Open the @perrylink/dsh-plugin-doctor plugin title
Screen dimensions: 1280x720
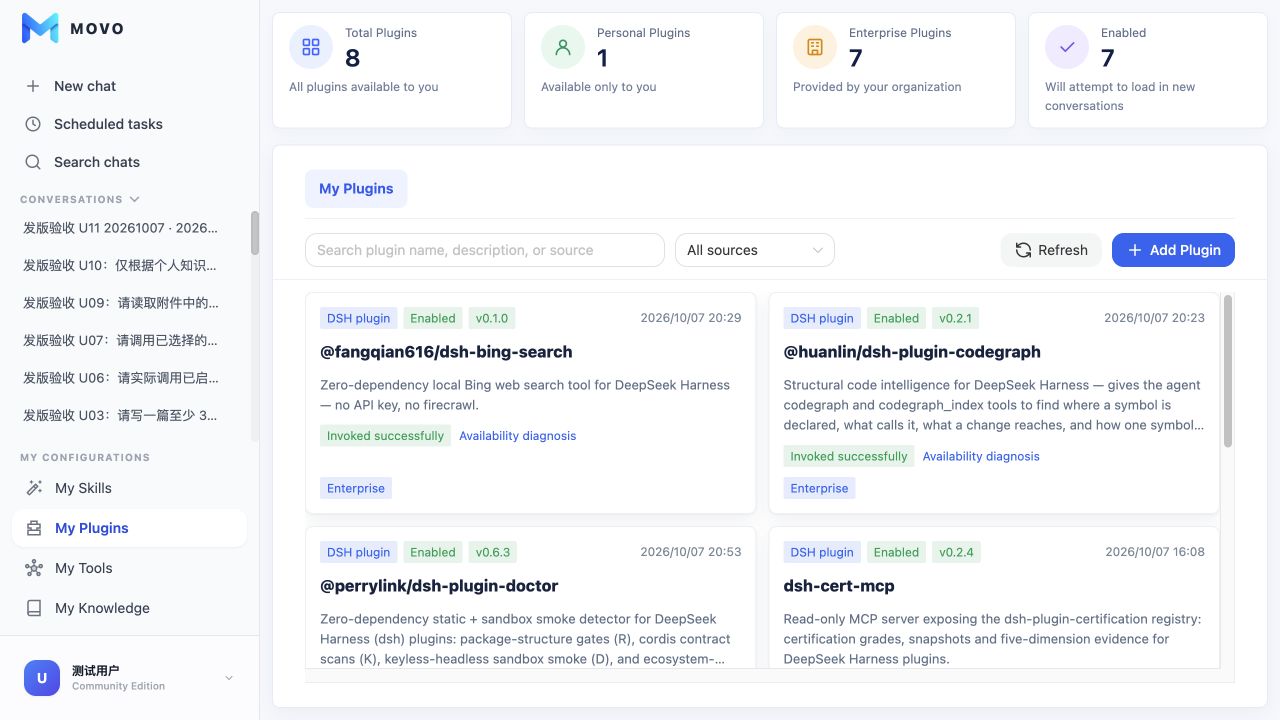pyautogui.click(x=439, y=586)
